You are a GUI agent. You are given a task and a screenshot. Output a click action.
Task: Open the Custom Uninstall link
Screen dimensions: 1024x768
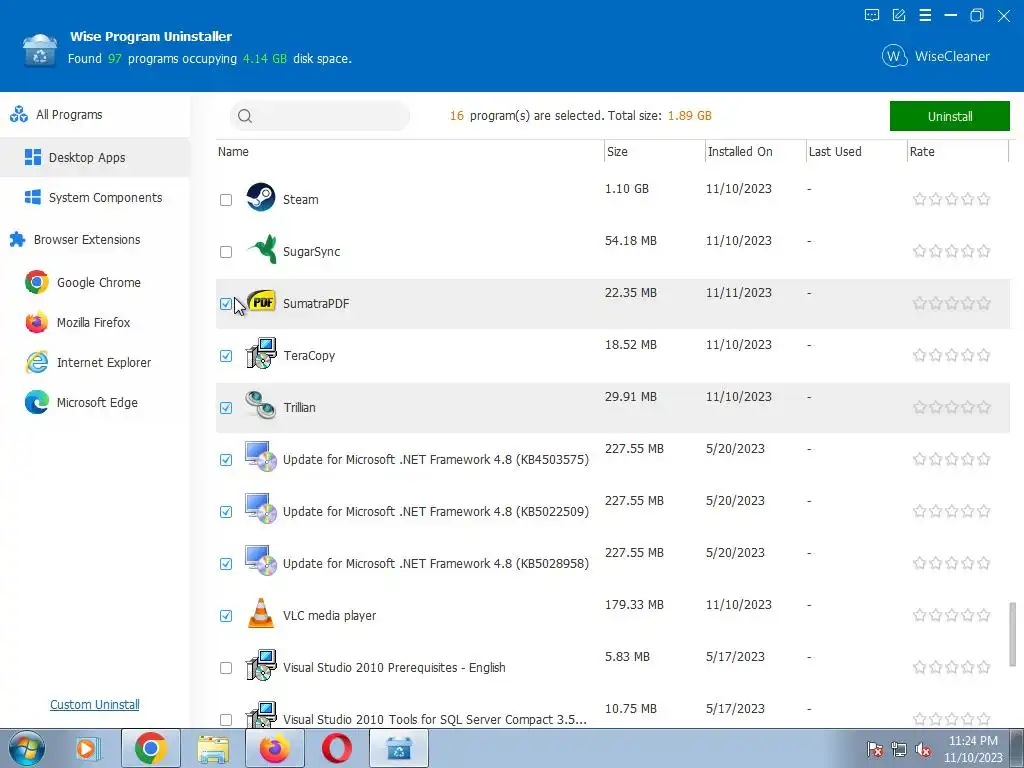[95, 705]
